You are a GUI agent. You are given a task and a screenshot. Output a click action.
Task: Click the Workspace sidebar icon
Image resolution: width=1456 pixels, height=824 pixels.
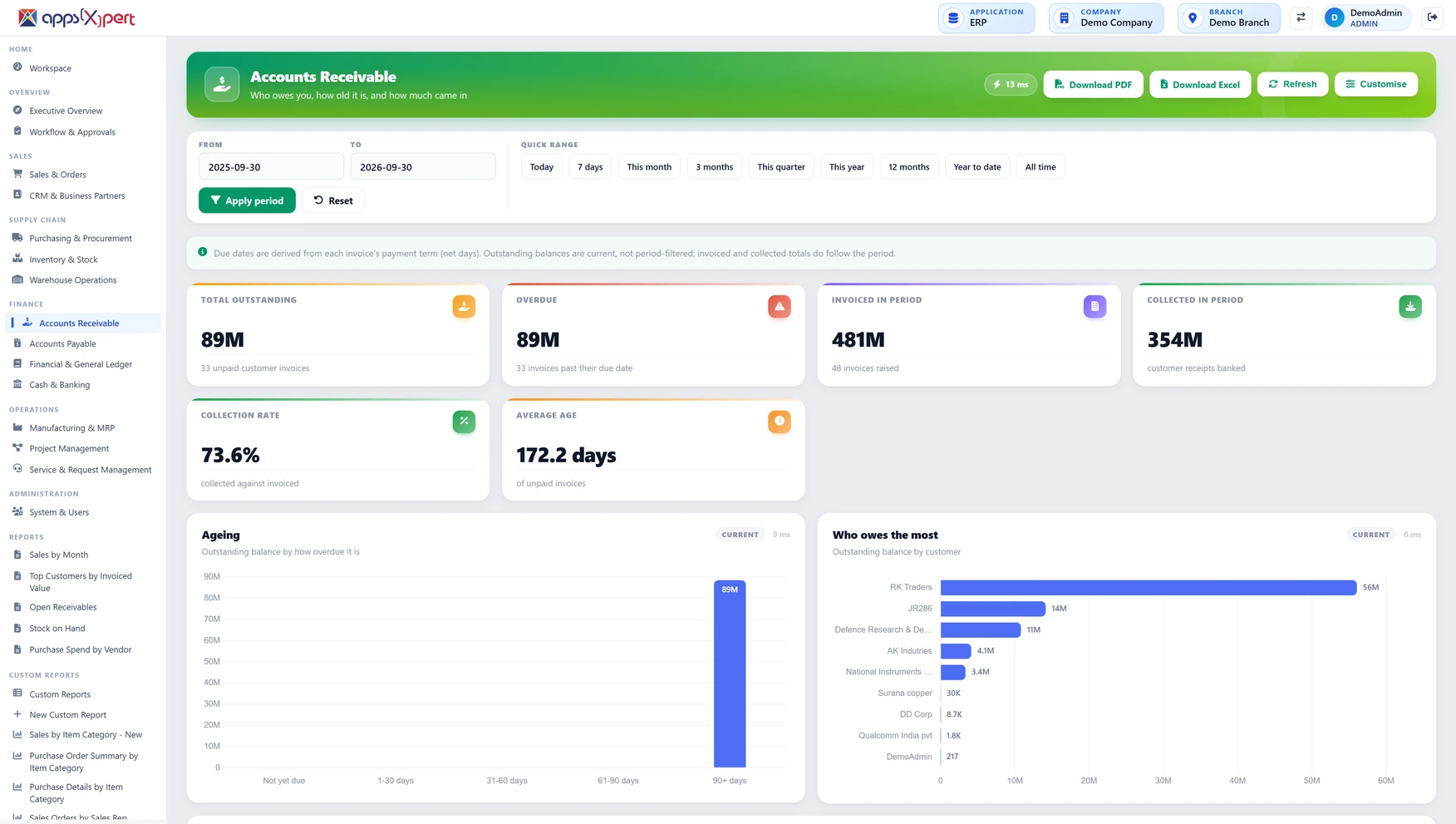[x=17, y=67]
